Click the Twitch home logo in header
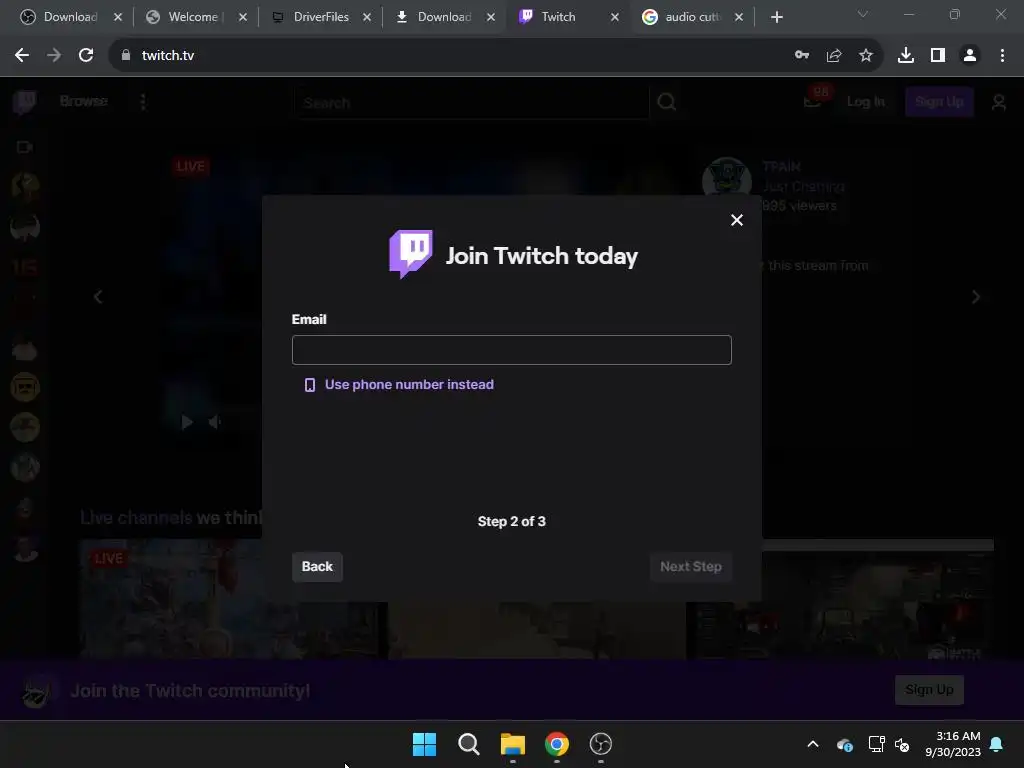This screenshot has height=768, width=1024. (x=25, y=102)
